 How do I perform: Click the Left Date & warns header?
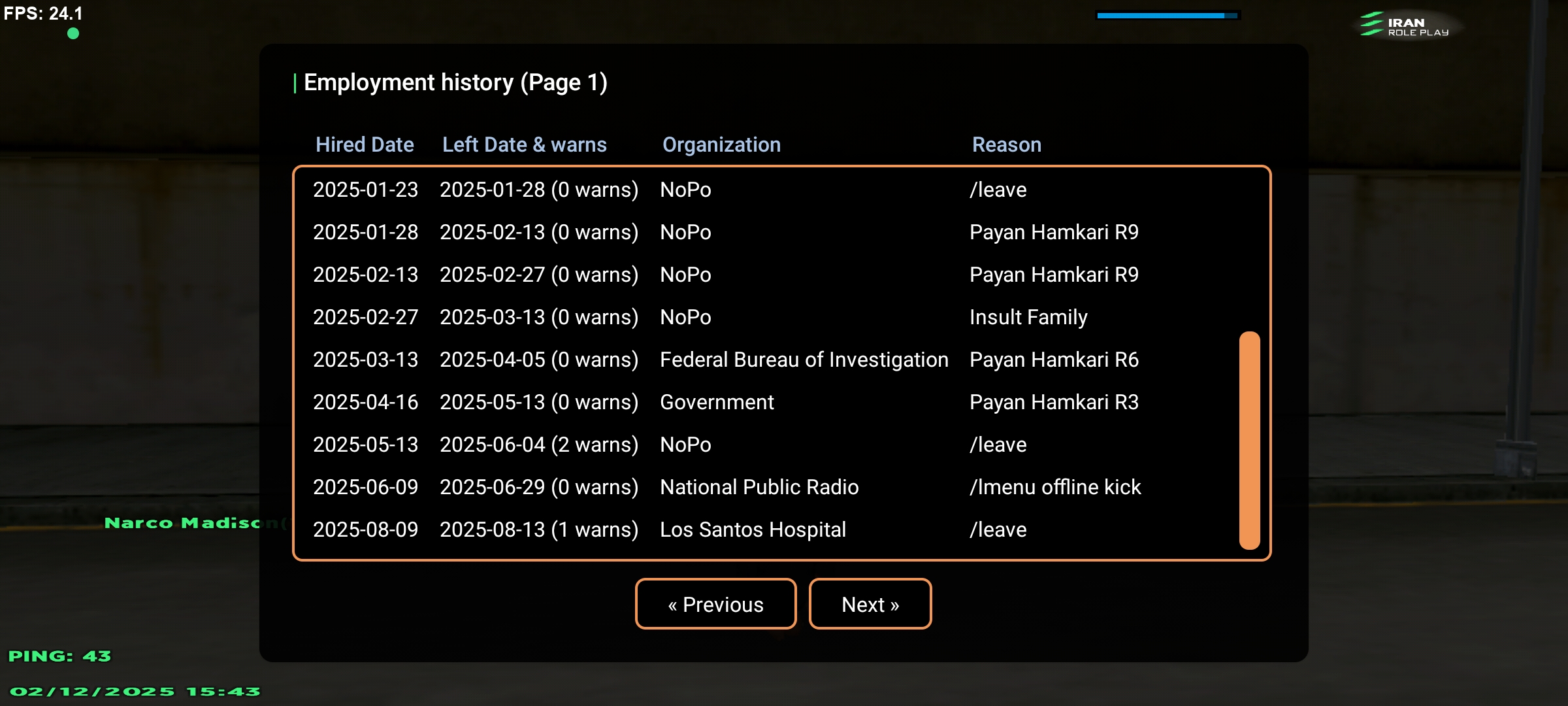[x=524, y=144]
